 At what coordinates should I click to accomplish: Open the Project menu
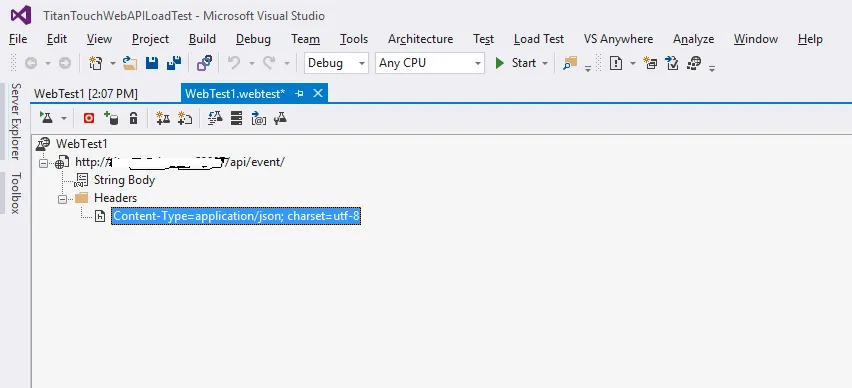click(x=151, y=39)
